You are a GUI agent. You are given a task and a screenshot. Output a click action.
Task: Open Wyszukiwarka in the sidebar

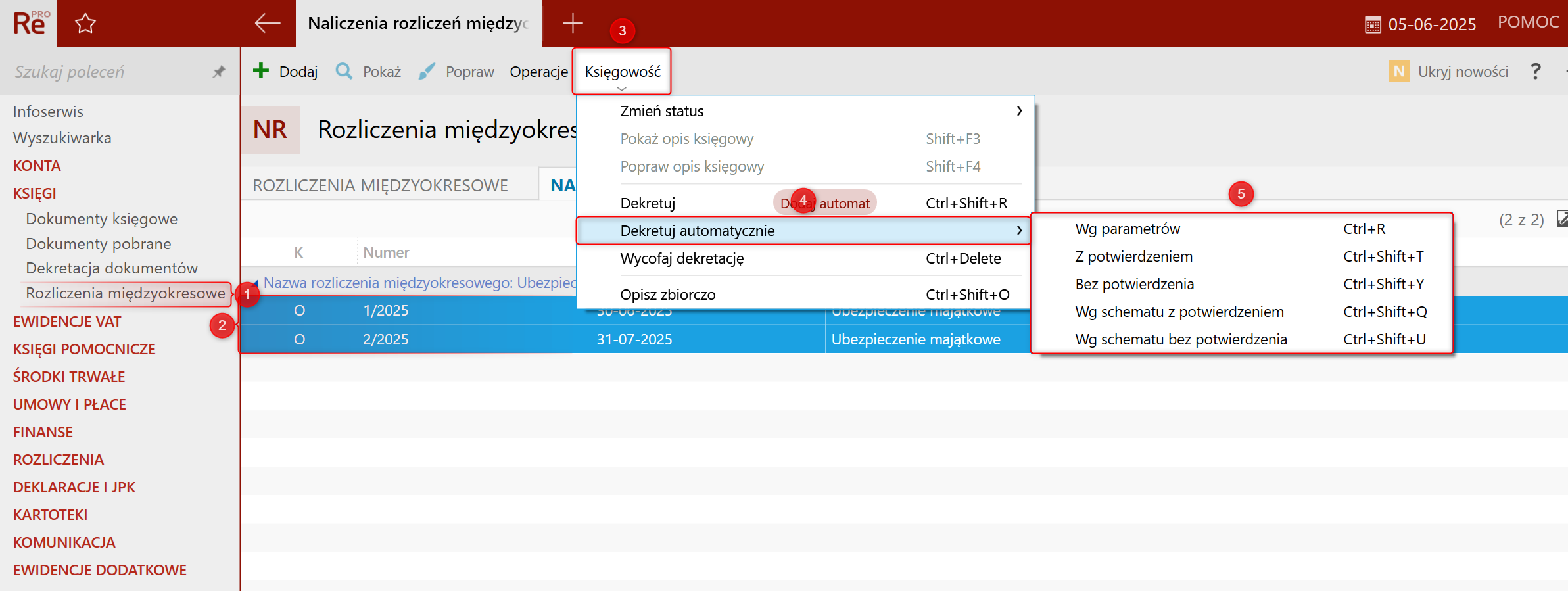coord(62,138)
